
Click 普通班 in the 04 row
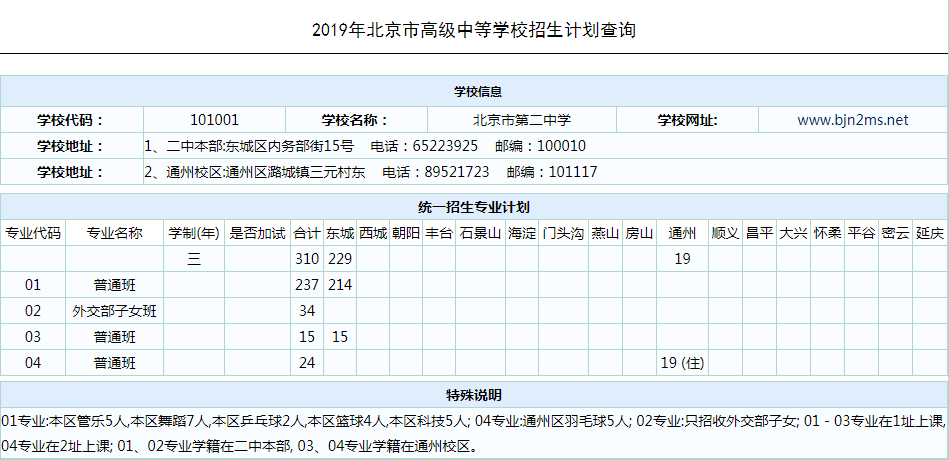click(114, 363)
